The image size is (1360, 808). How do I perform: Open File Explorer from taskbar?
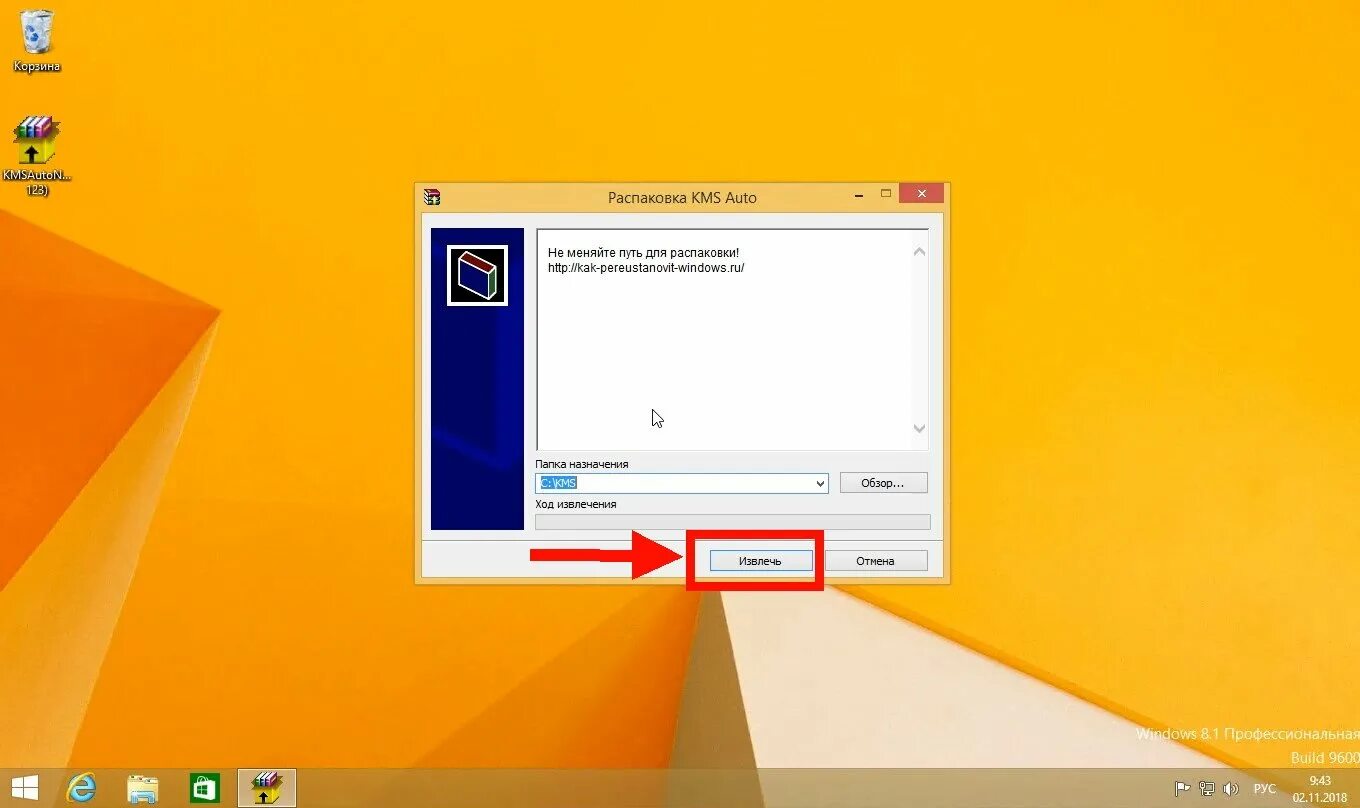point(142,788)
